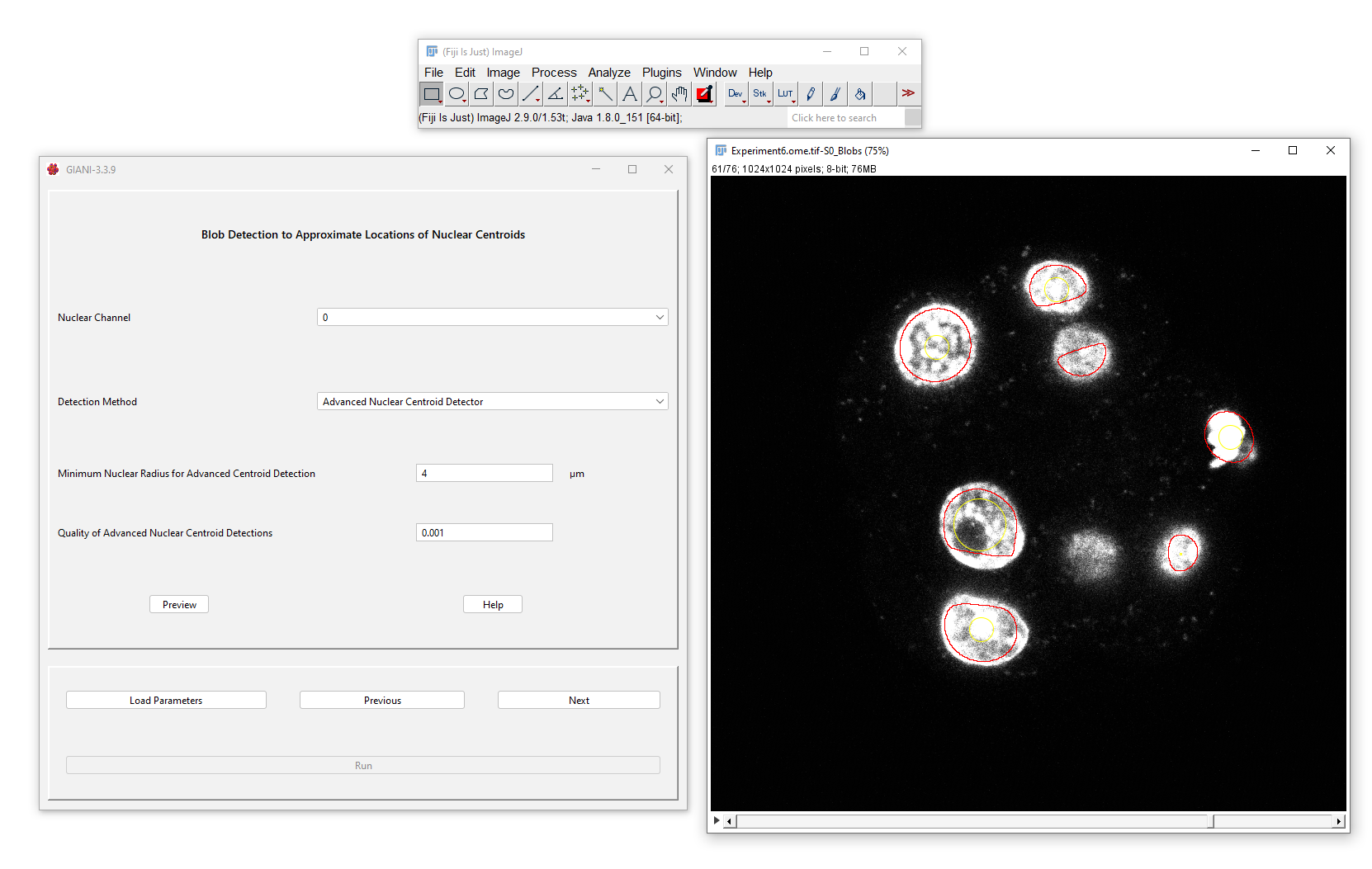Select the Freehand selection tool
Viewport: 1372px width, 869px height.
pyautogui.click(x=506, y=94)
